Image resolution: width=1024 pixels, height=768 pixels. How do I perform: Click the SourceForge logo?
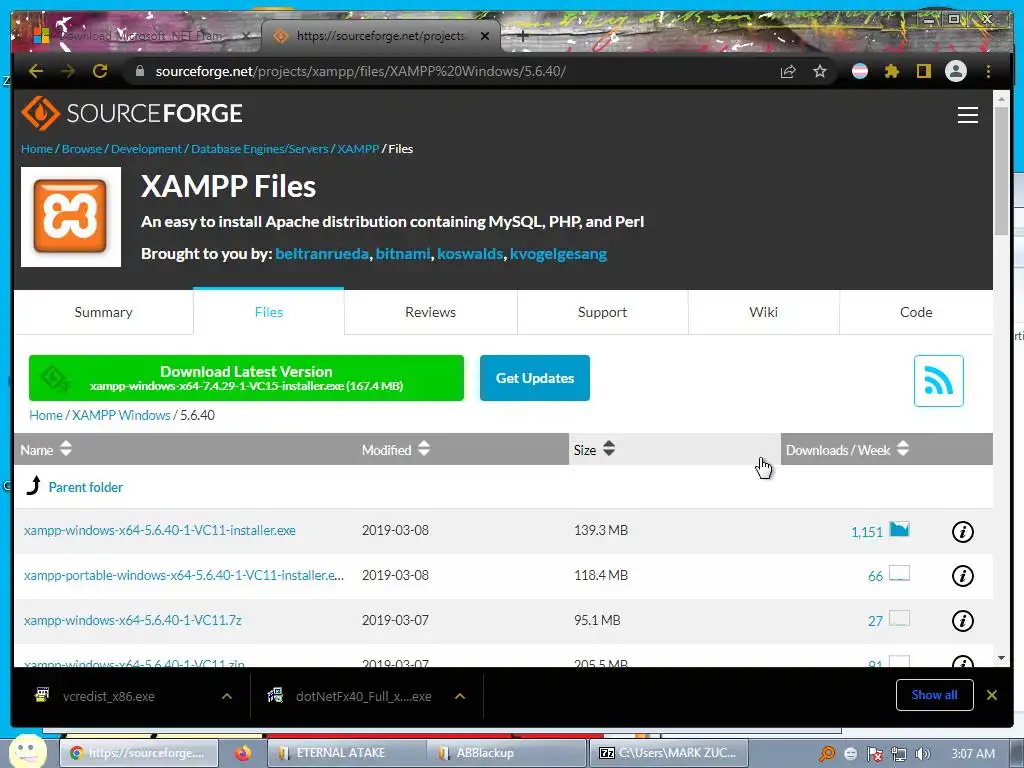(x=132, y=114)
